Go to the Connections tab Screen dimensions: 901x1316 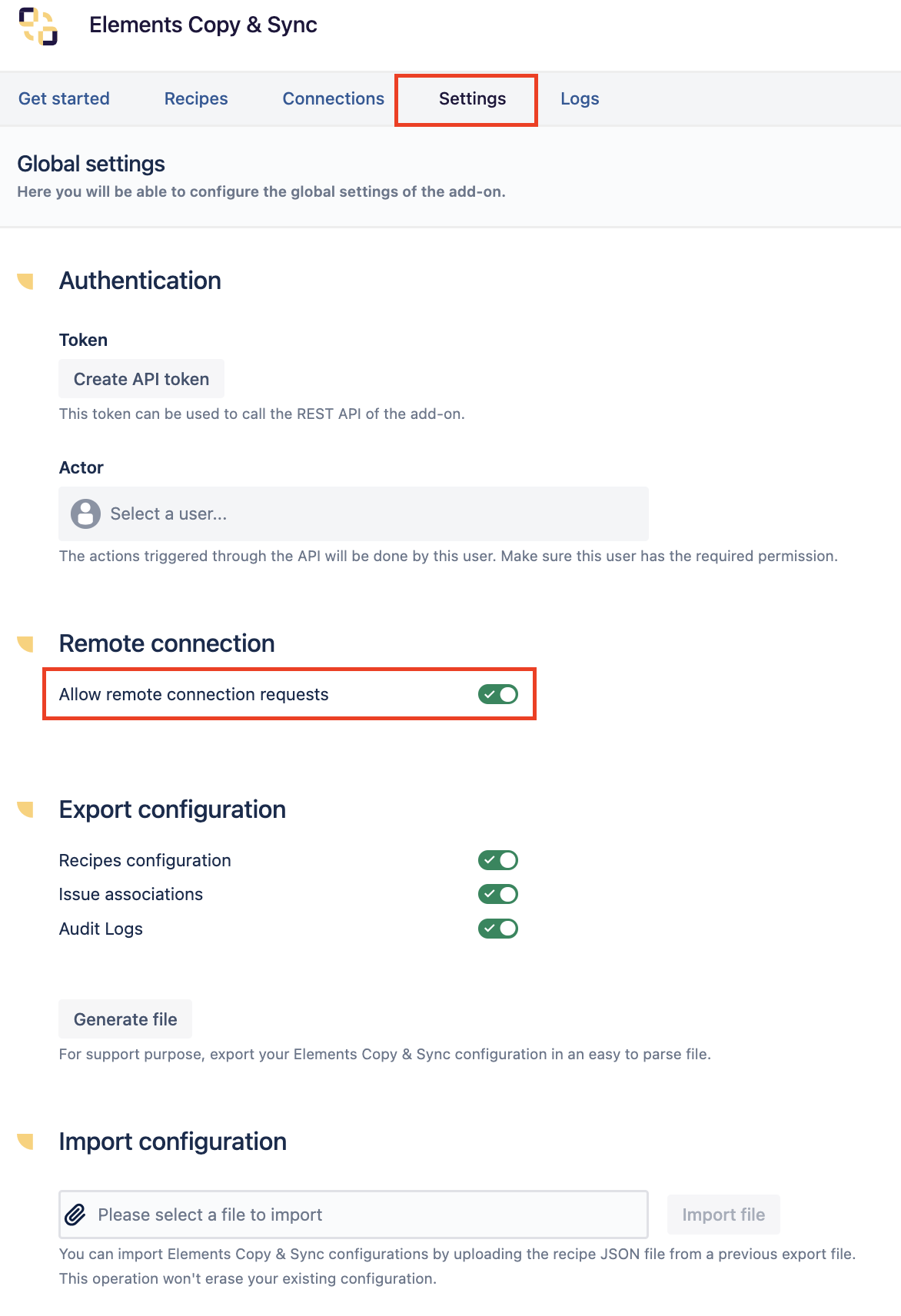pyautogui.click(x=333, y=99)
